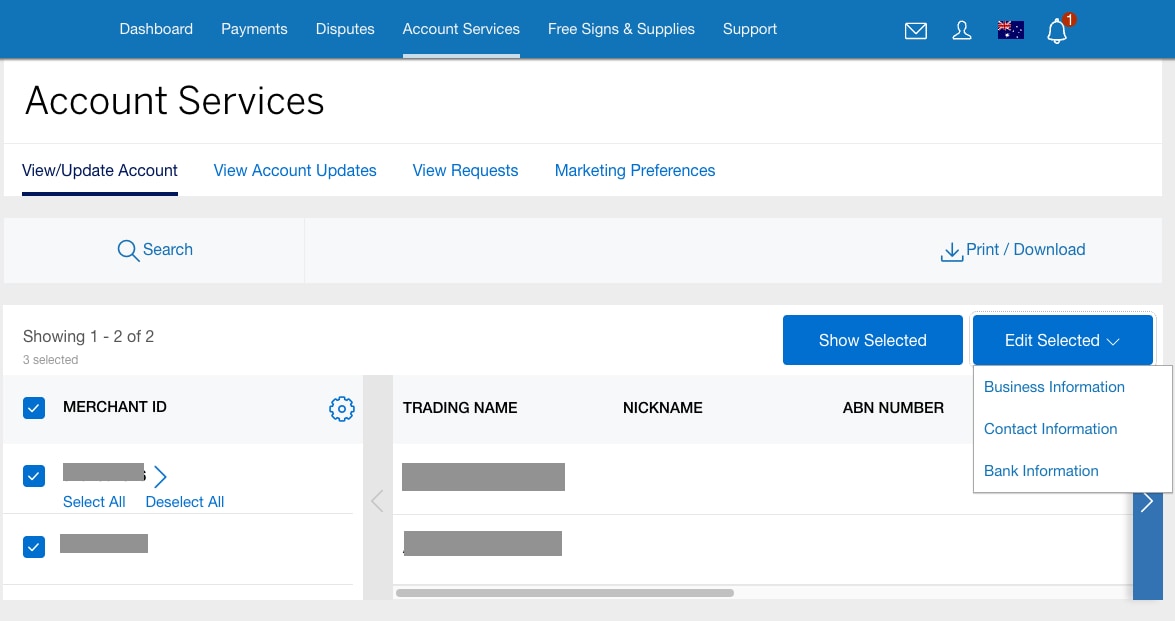Viewport: 1175px width, 621px height.
Task: Open column settings gear icon
Action: pyautogui.click(x=342, y=408)
